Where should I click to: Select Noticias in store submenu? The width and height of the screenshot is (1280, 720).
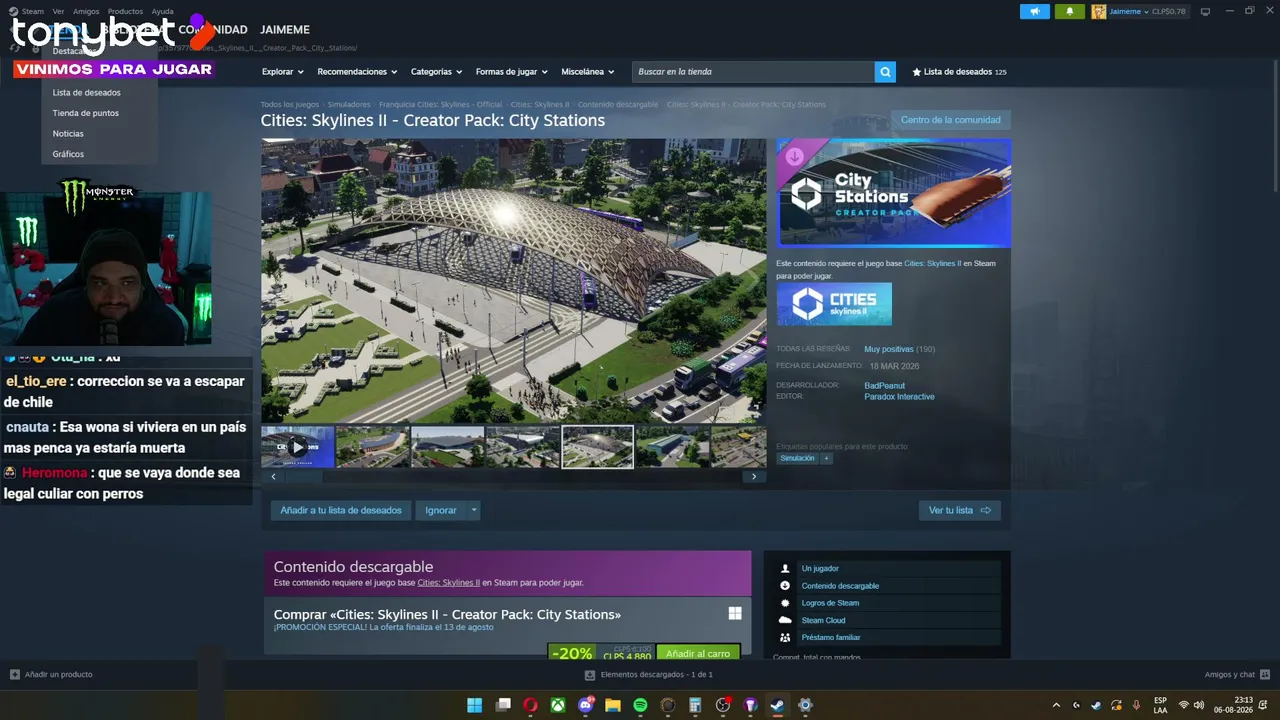(x=68, y=134)
